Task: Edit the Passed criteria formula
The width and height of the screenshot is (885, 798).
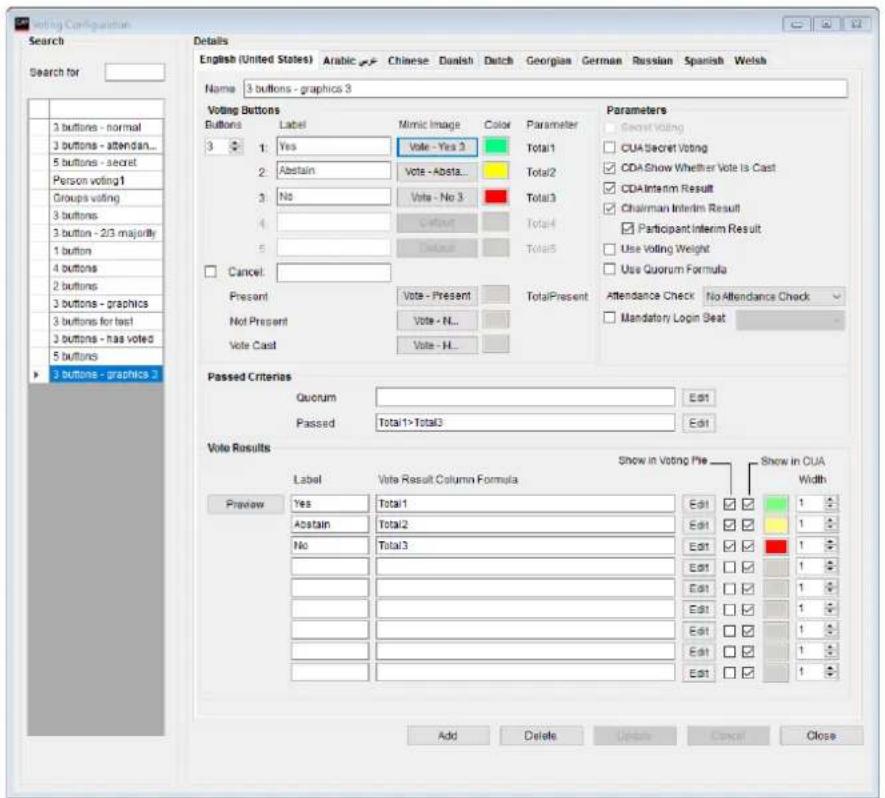Action: coord(699,423)
